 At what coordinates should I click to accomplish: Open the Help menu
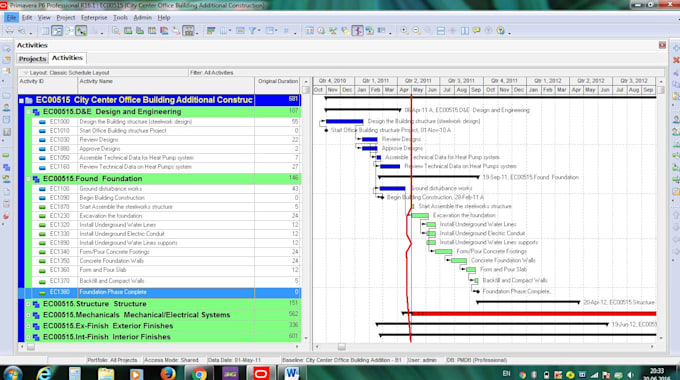tap(163, 18)
